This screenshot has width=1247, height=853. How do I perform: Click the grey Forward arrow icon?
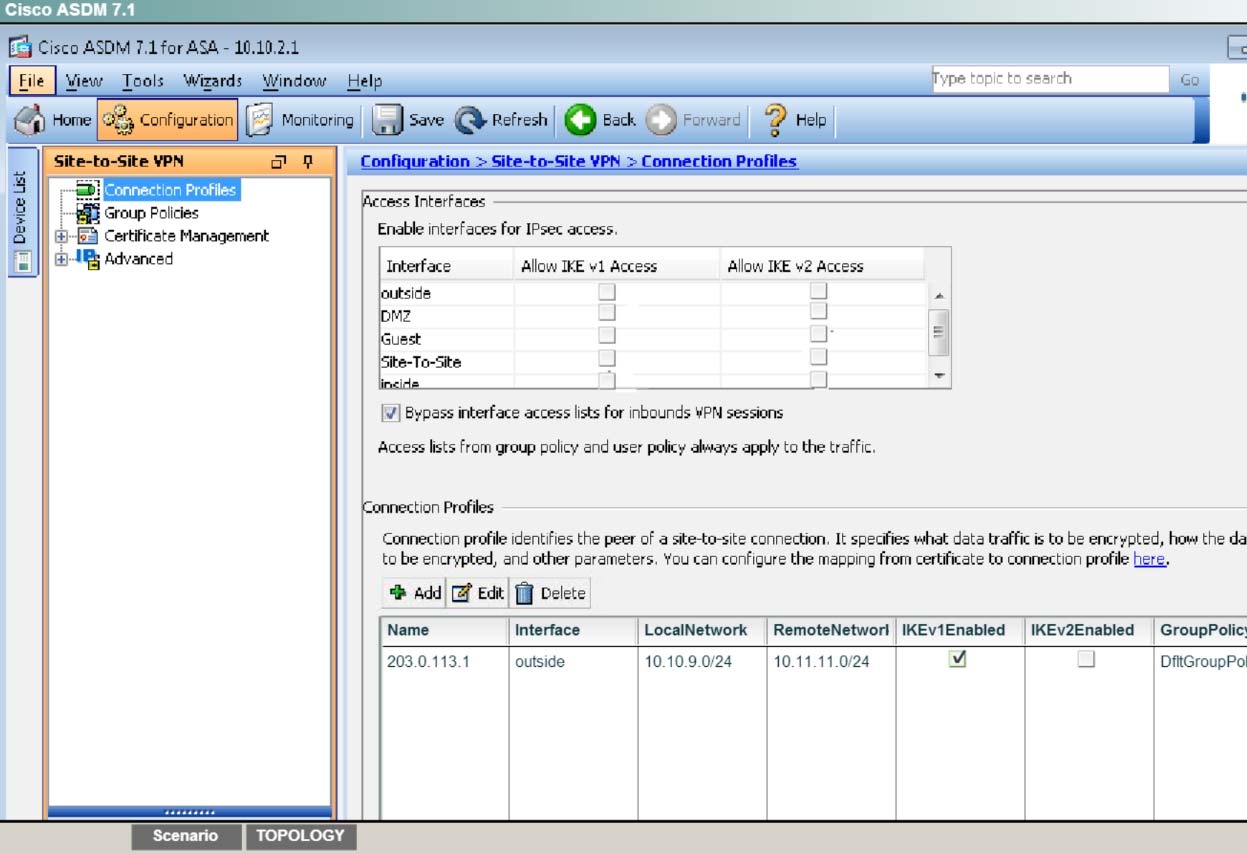click(x=661, y=120)
